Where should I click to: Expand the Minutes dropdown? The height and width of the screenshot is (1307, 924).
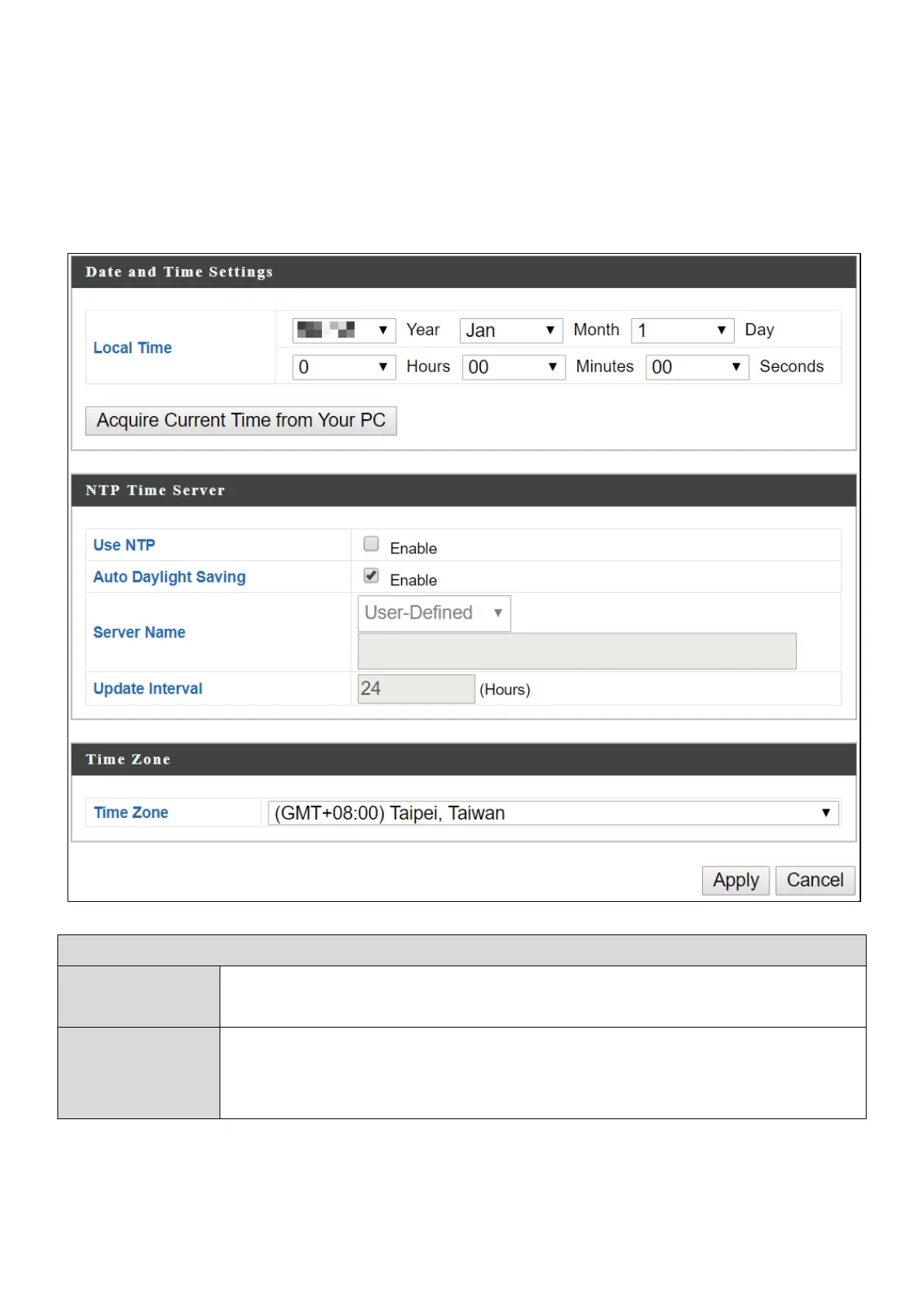tap(513, 367)
